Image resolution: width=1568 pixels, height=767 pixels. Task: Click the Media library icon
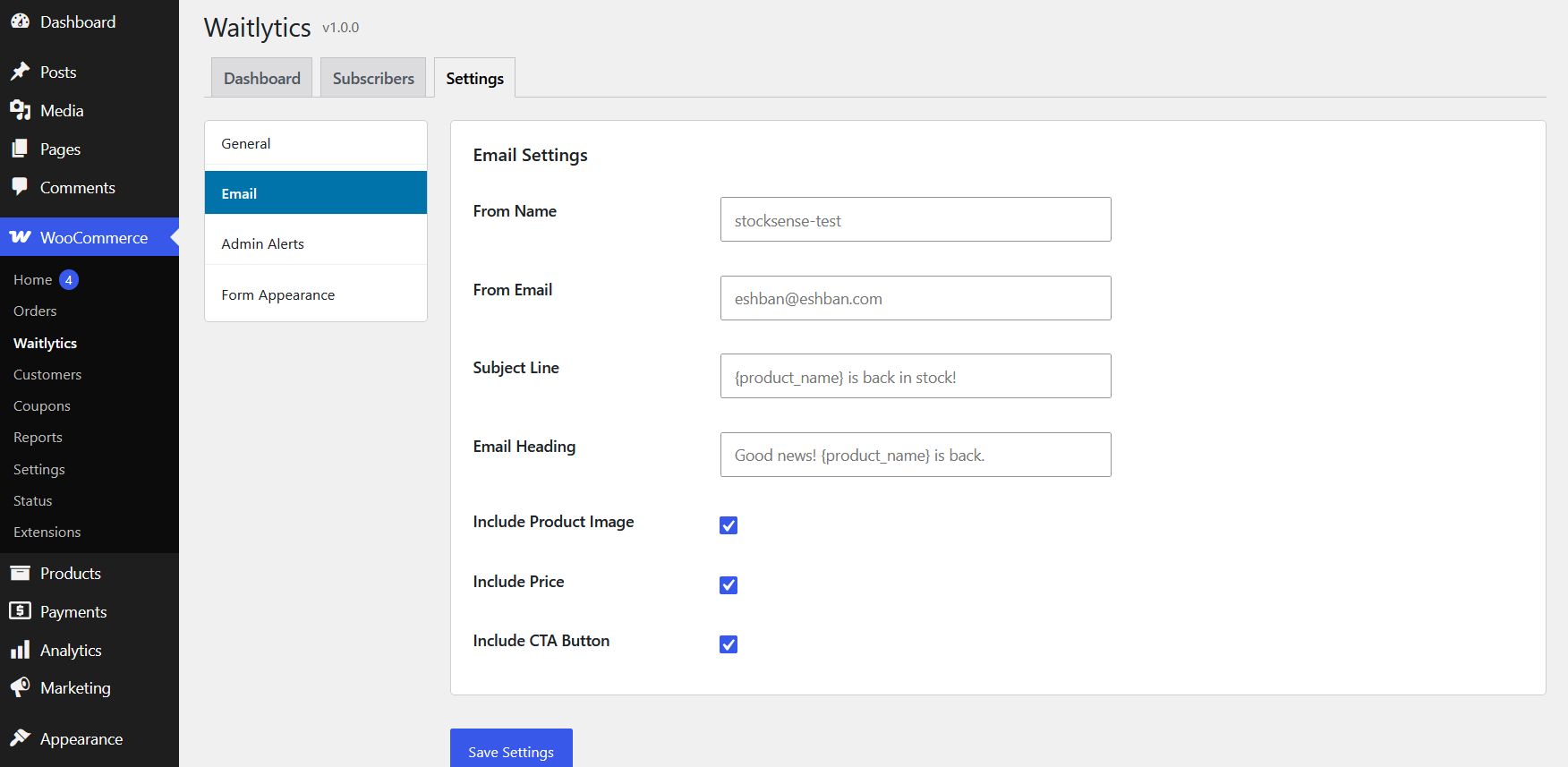coord(20,110)
